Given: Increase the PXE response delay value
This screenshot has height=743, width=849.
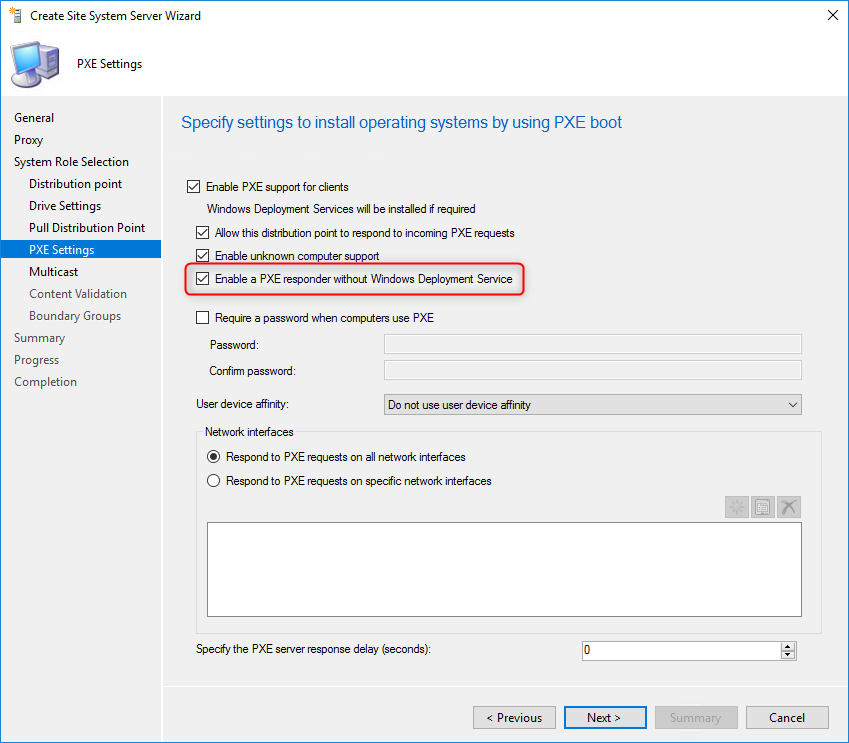Looking at the screenshot, I should [788, 647].
